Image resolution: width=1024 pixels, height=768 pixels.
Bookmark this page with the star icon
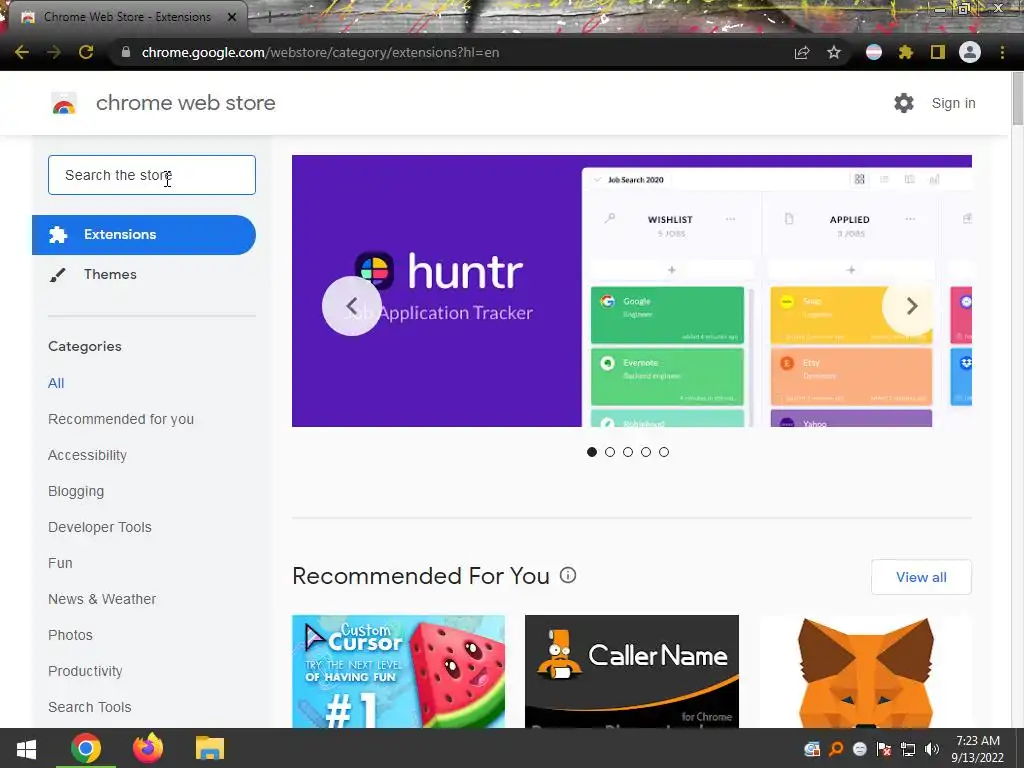pyautogui.click(x=834, y=52)
